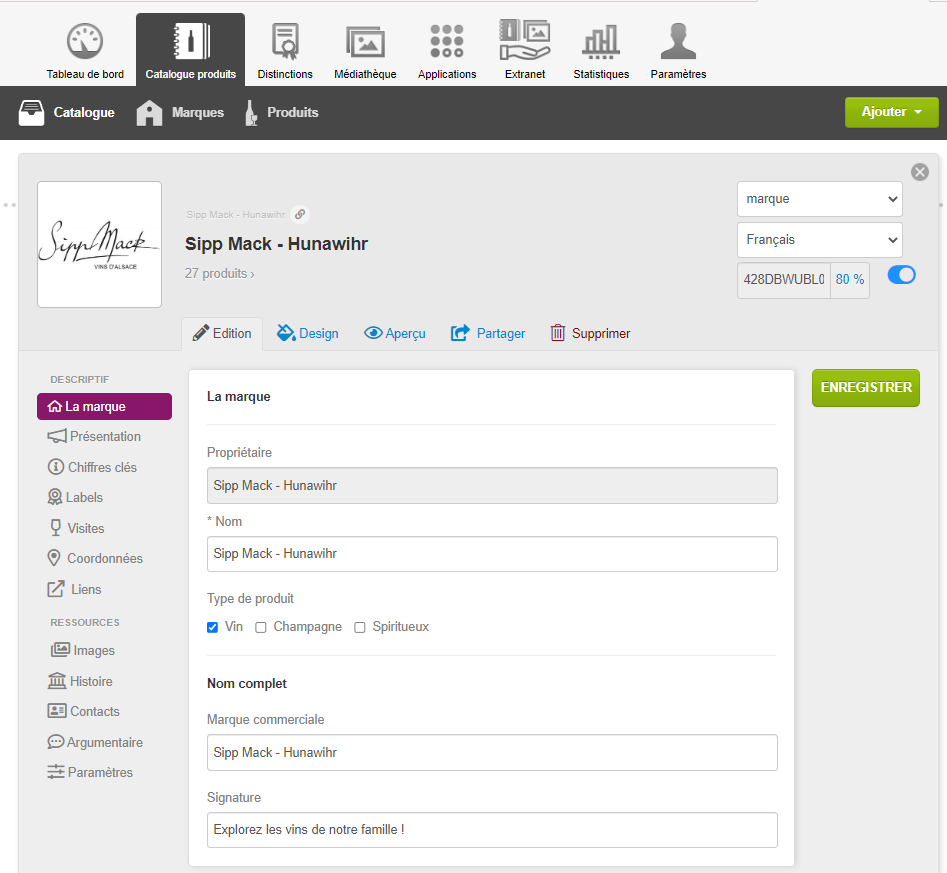Viewport: 947px width, 873px height.
Task: Open the Images resources section
Action: [x=83, y=650]
